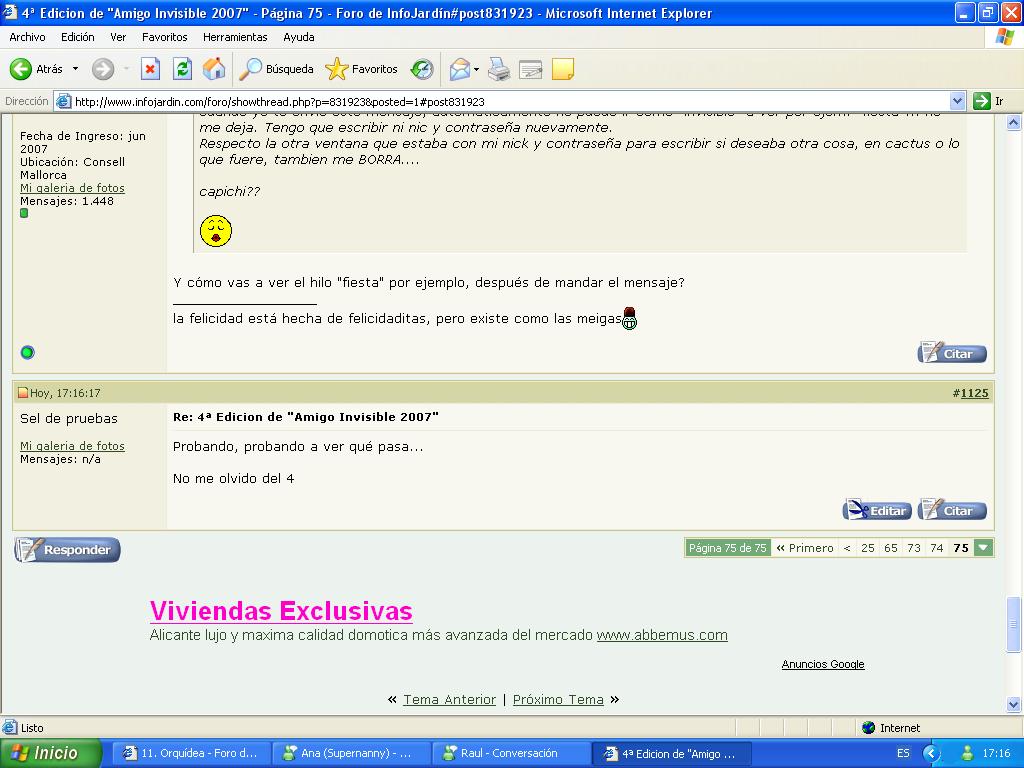Click the green online status icon
The height and width of the screenshot is (768, 1024).
27,353
